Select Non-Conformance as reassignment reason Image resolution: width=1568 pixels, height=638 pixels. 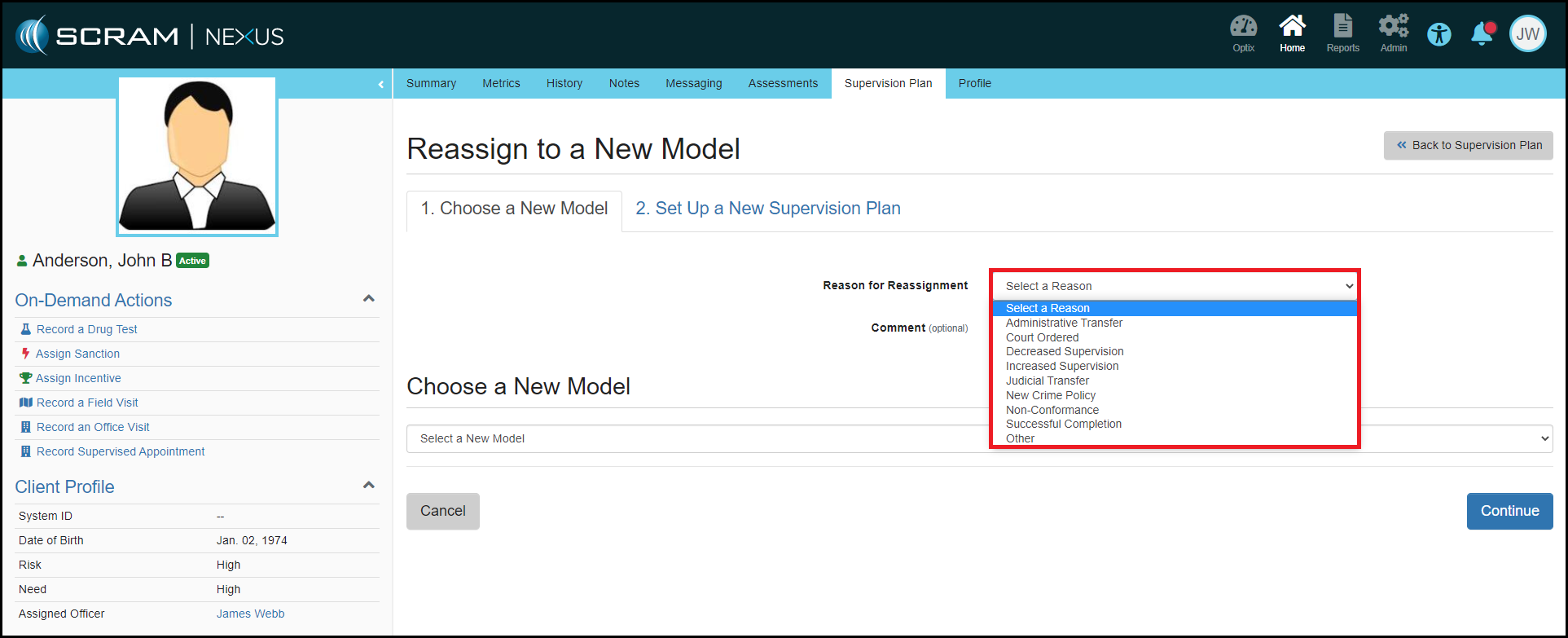(1052, 410)
